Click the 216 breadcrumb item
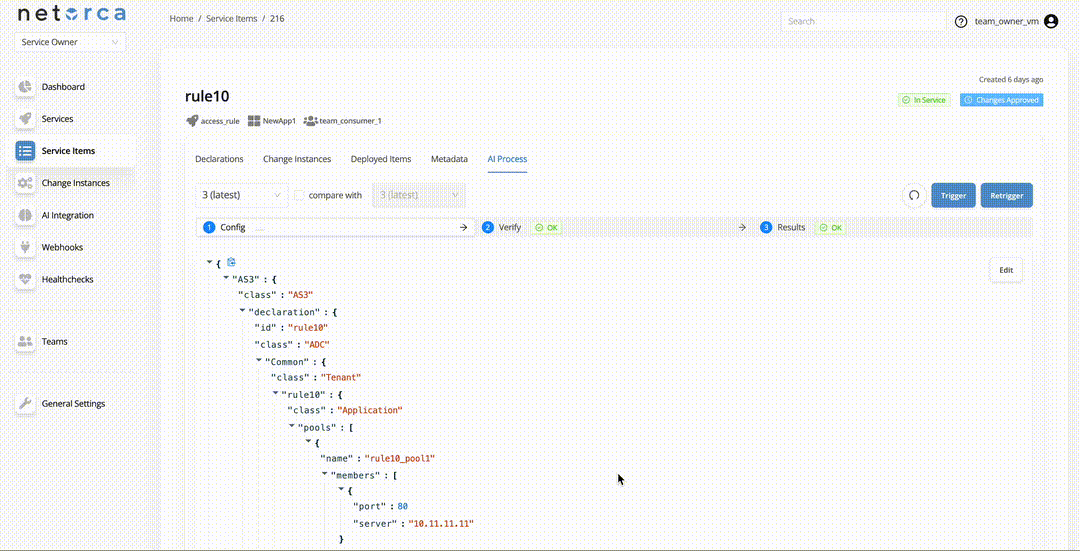 click(x=277, y=19)
